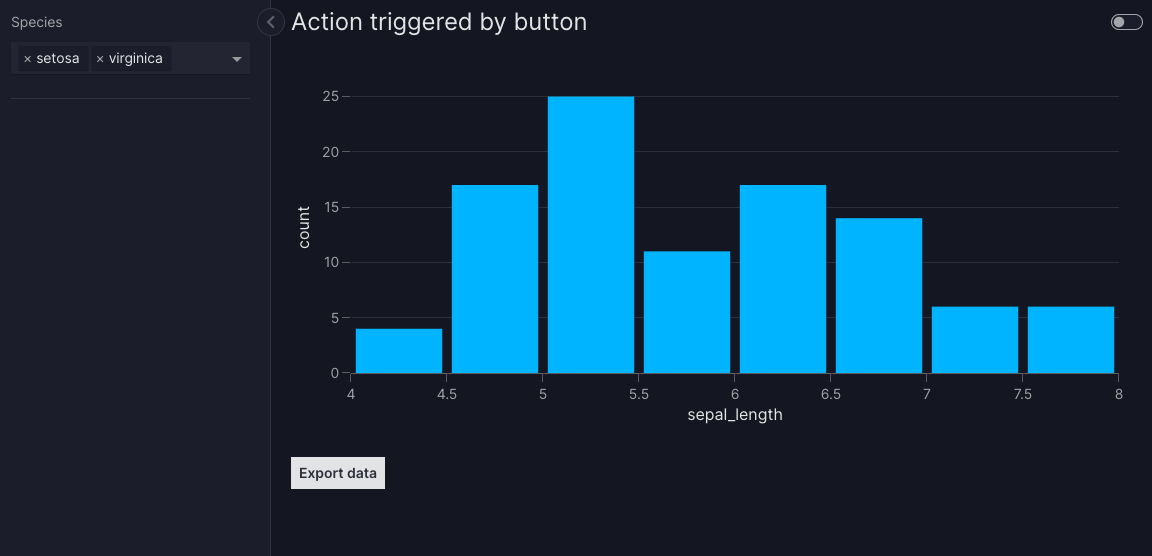Select the histogram bar for 6.5 to 7

click(879, 296)
